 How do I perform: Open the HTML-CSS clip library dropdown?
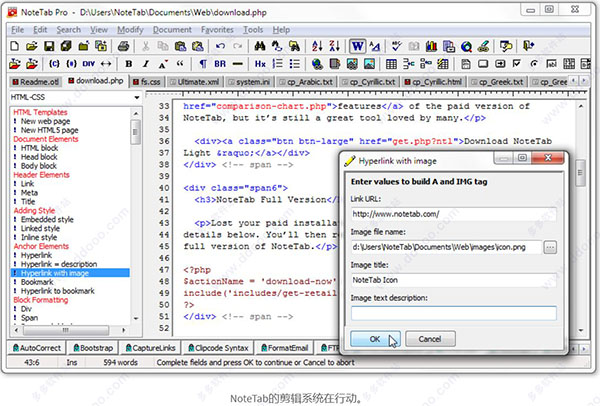(x=137, y=98)
